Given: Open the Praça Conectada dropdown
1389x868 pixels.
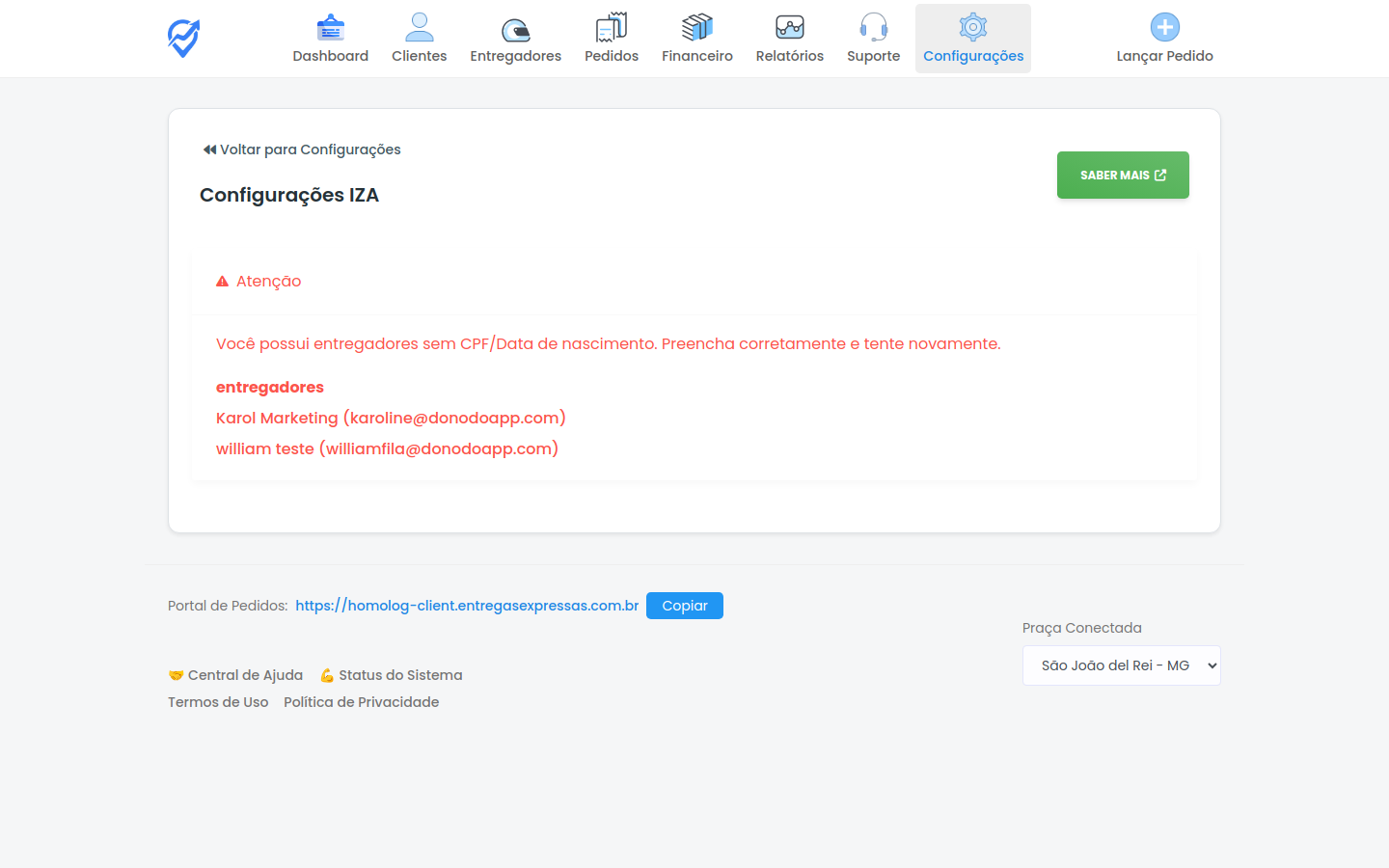Looking at the screenshot, I should tap(1121, 665).
